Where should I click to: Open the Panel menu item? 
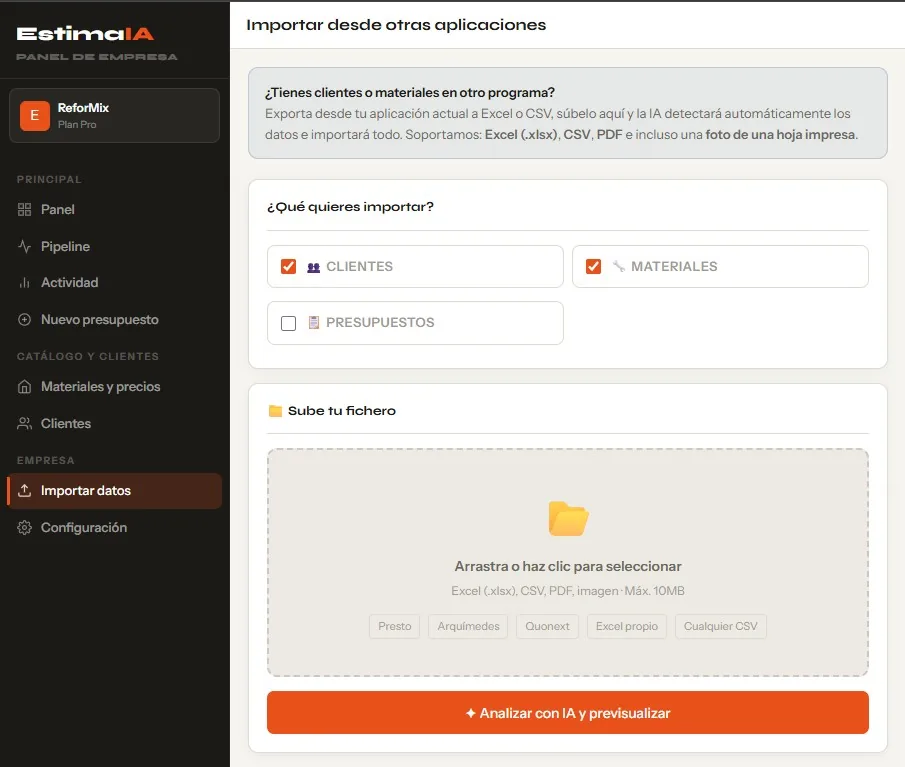pos(114,209)
